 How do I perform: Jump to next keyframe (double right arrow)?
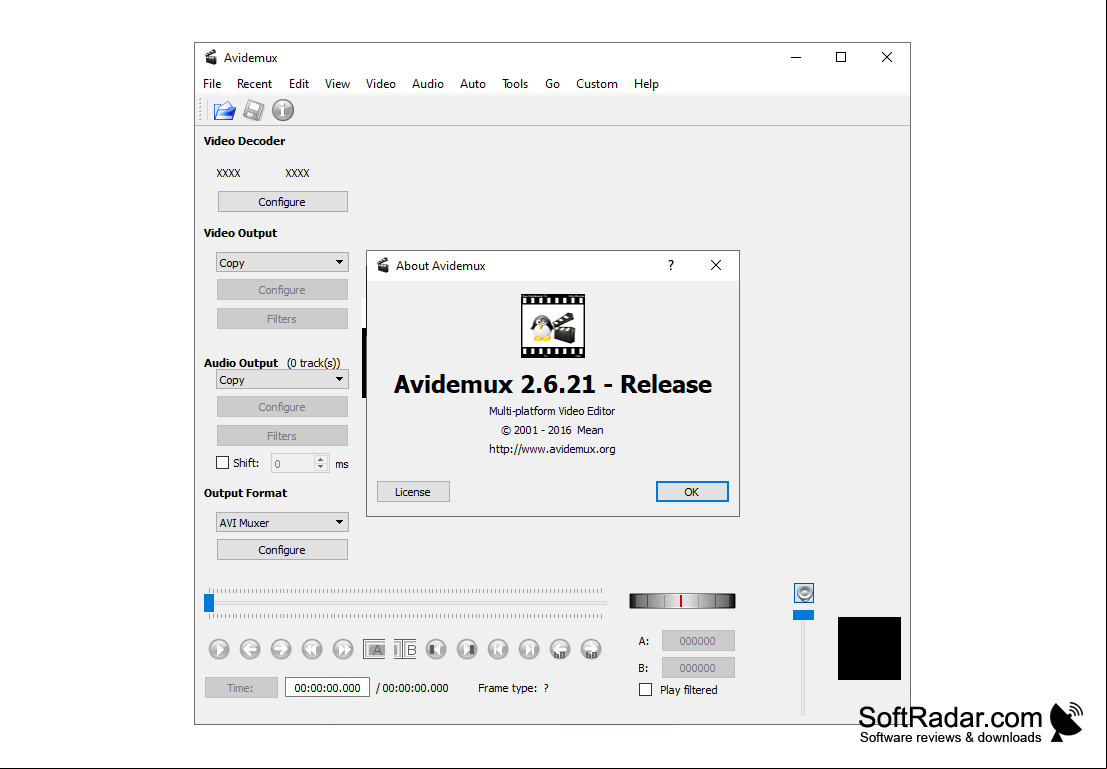tap(343, 649)
